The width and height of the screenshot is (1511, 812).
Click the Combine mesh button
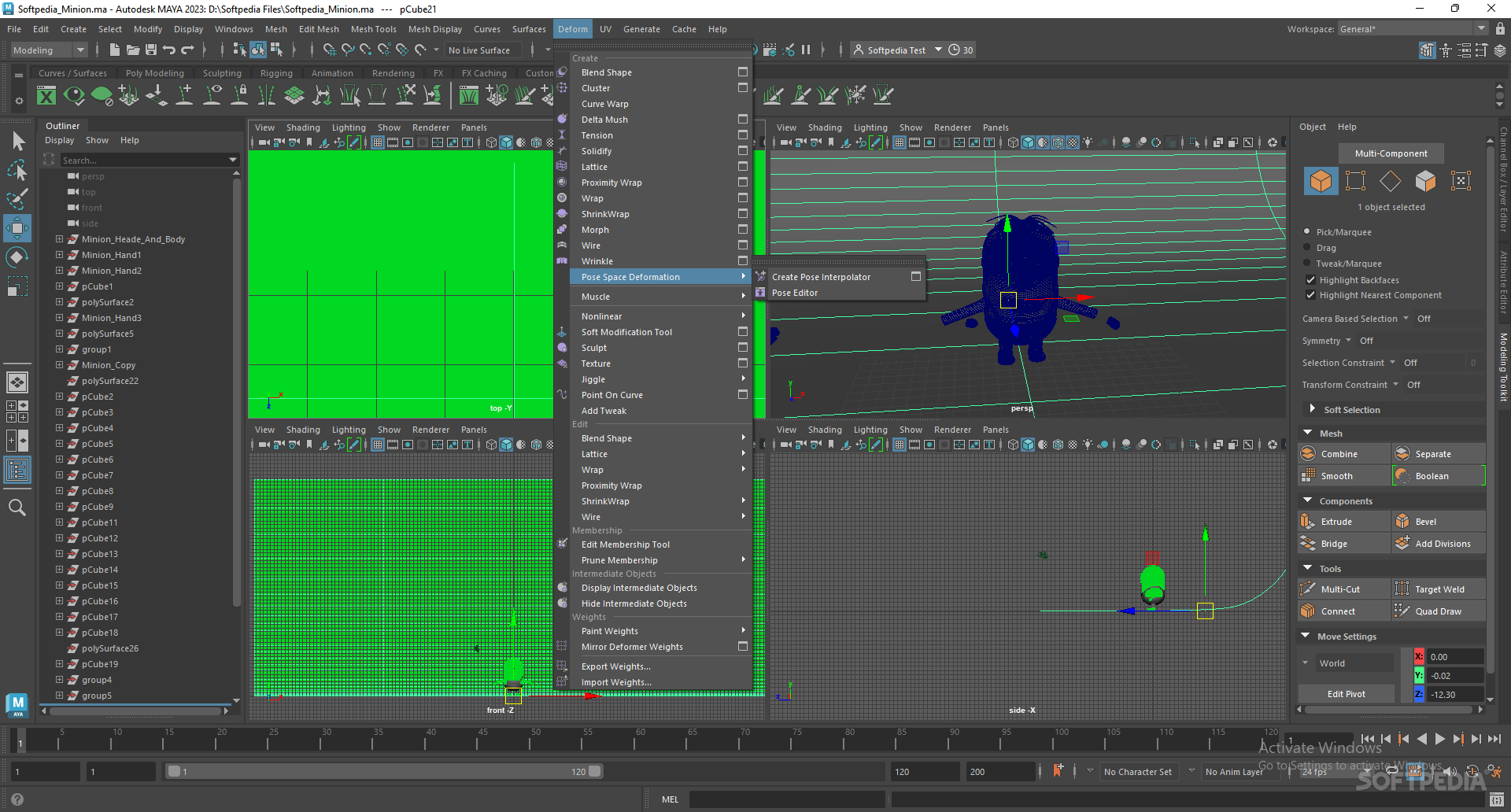[1344, 454]
